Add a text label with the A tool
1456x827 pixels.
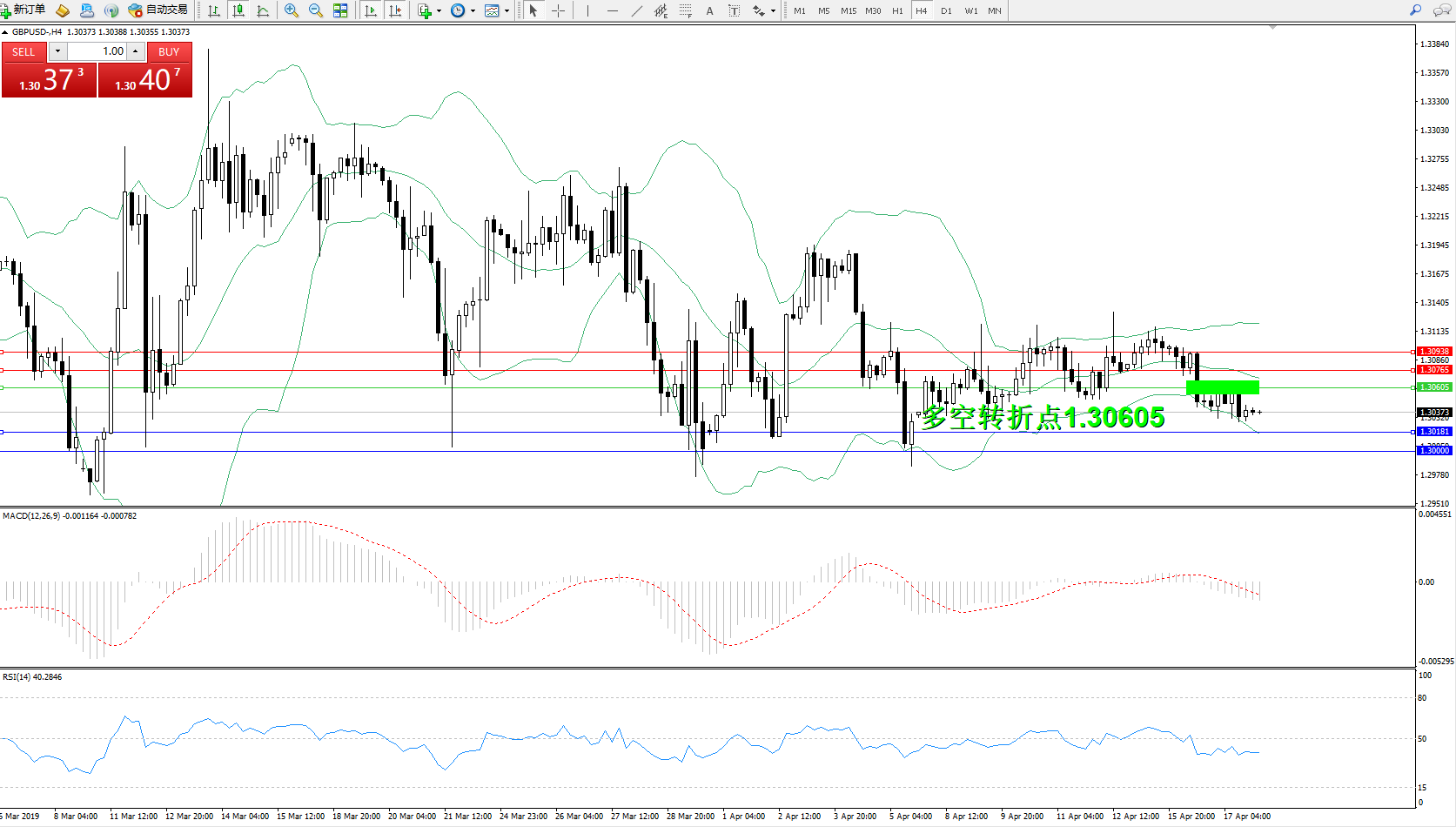[709, 10]
